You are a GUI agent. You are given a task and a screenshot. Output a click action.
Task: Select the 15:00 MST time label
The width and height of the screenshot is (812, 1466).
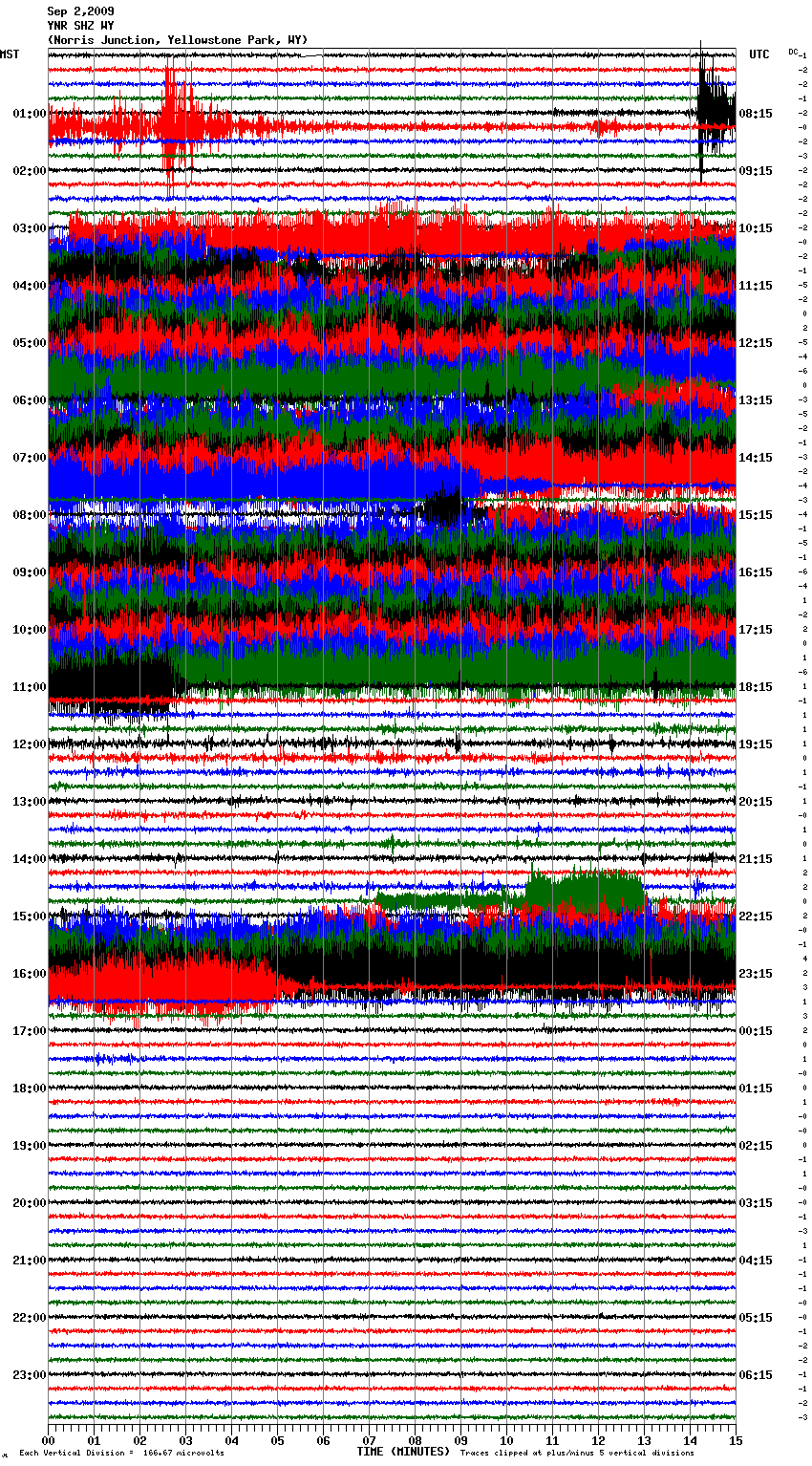[30, 916]
